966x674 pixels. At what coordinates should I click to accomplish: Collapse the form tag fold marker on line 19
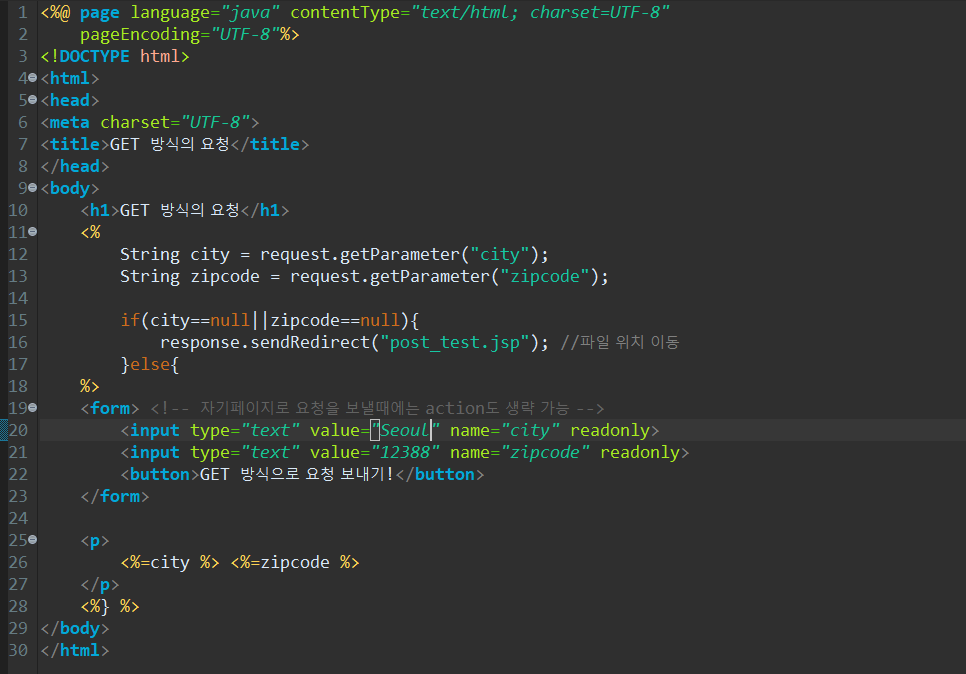coord(33,408)
